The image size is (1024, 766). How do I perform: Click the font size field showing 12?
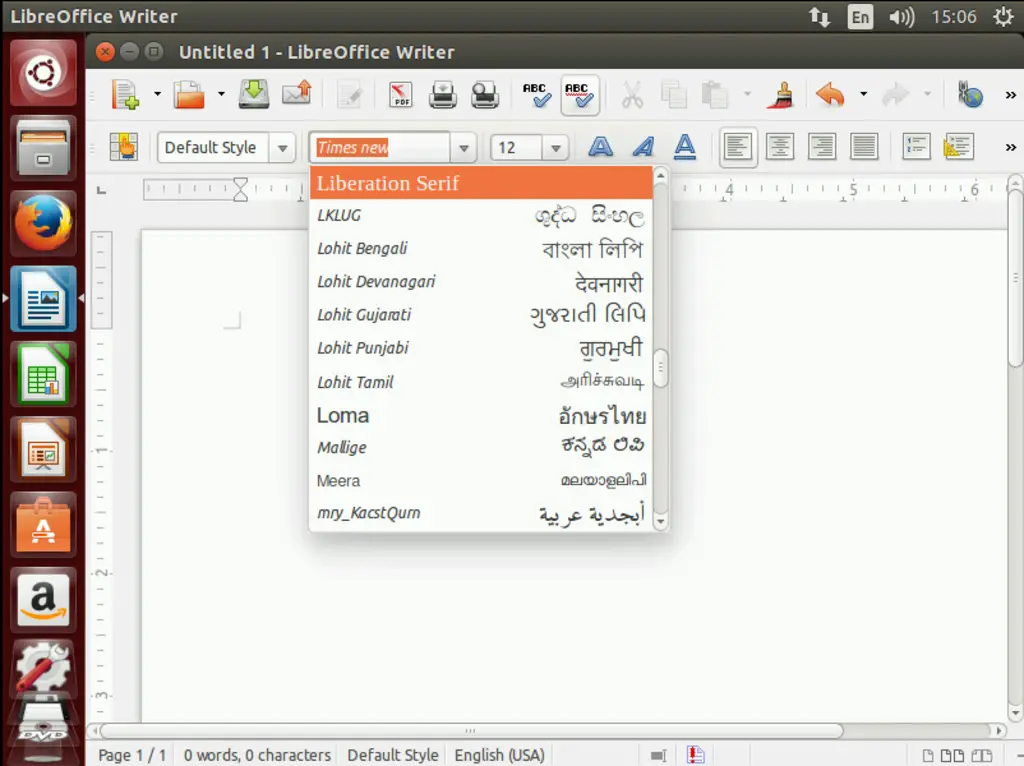(517, 148)
